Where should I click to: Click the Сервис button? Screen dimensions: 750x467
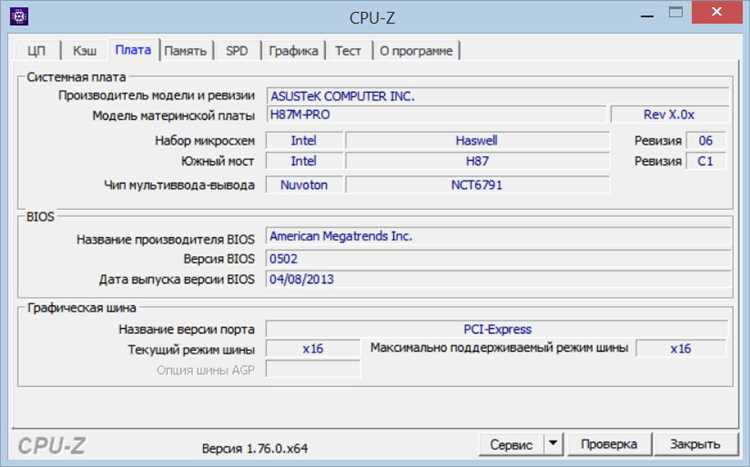pyautogui.click(x=511, y=444)
